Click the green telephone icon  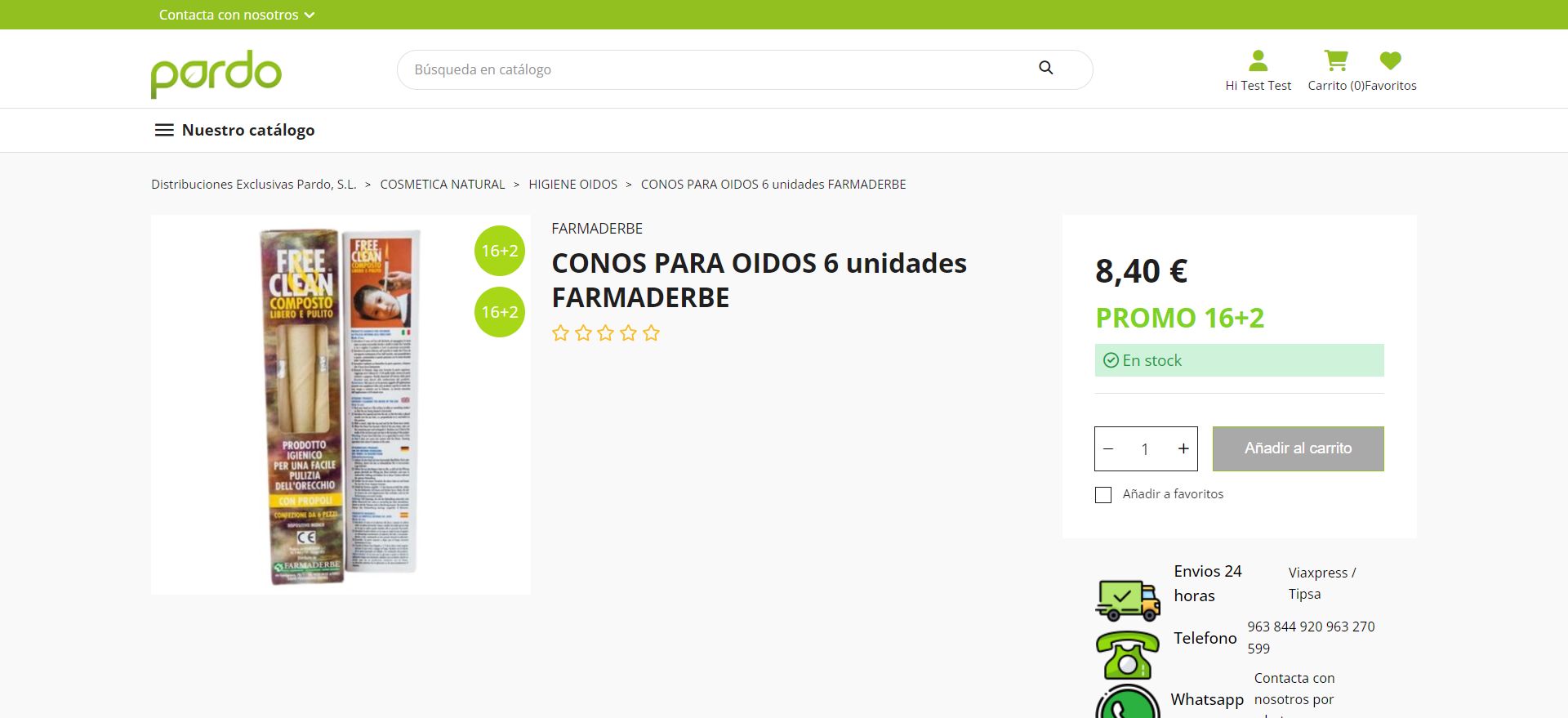tap(1128, 655)
